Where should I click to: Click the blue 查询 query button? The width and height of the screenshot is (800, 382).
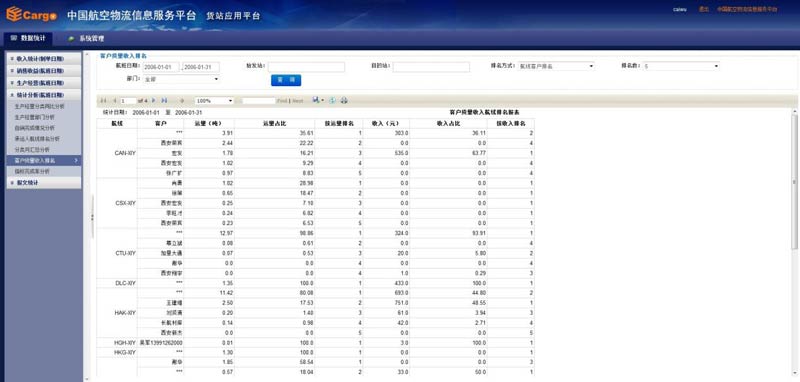286,80
